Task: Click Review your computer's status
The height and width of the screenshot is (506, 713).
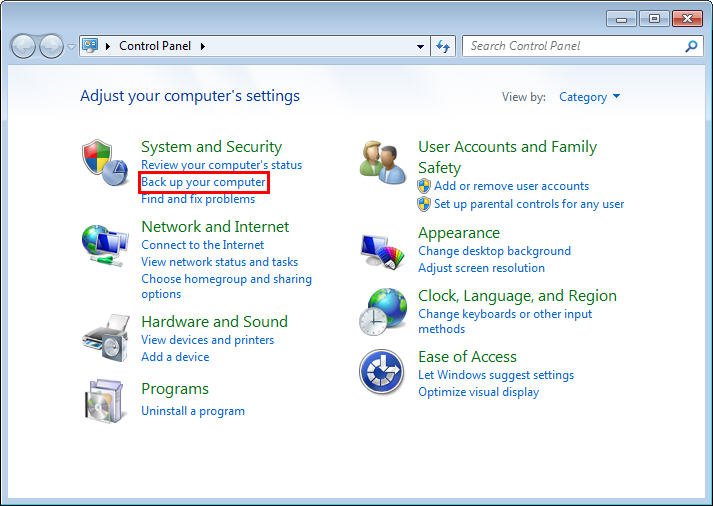Action: (x=221, y=165)
